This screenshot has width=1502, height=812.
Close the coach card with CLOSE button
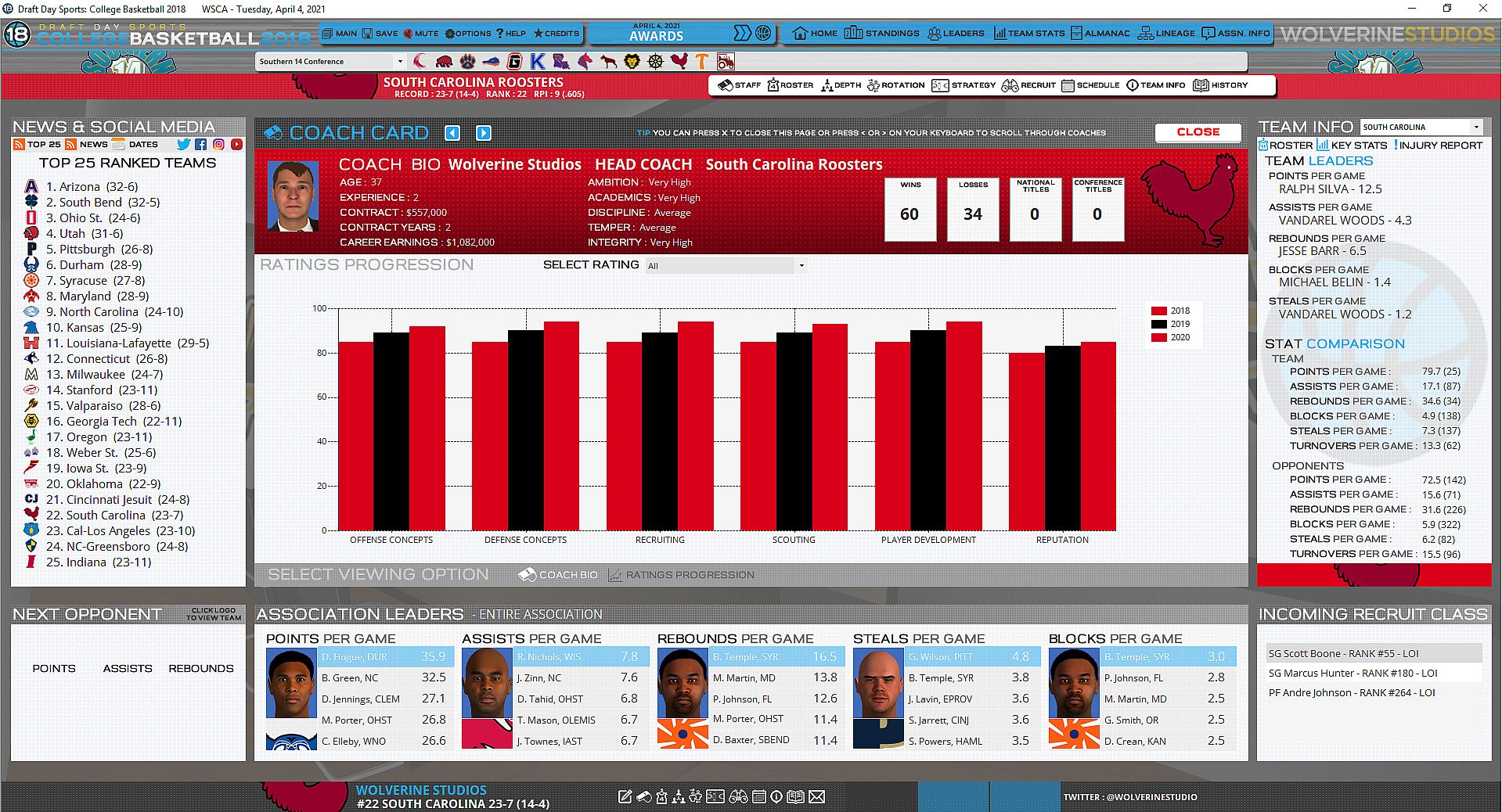1198,132
